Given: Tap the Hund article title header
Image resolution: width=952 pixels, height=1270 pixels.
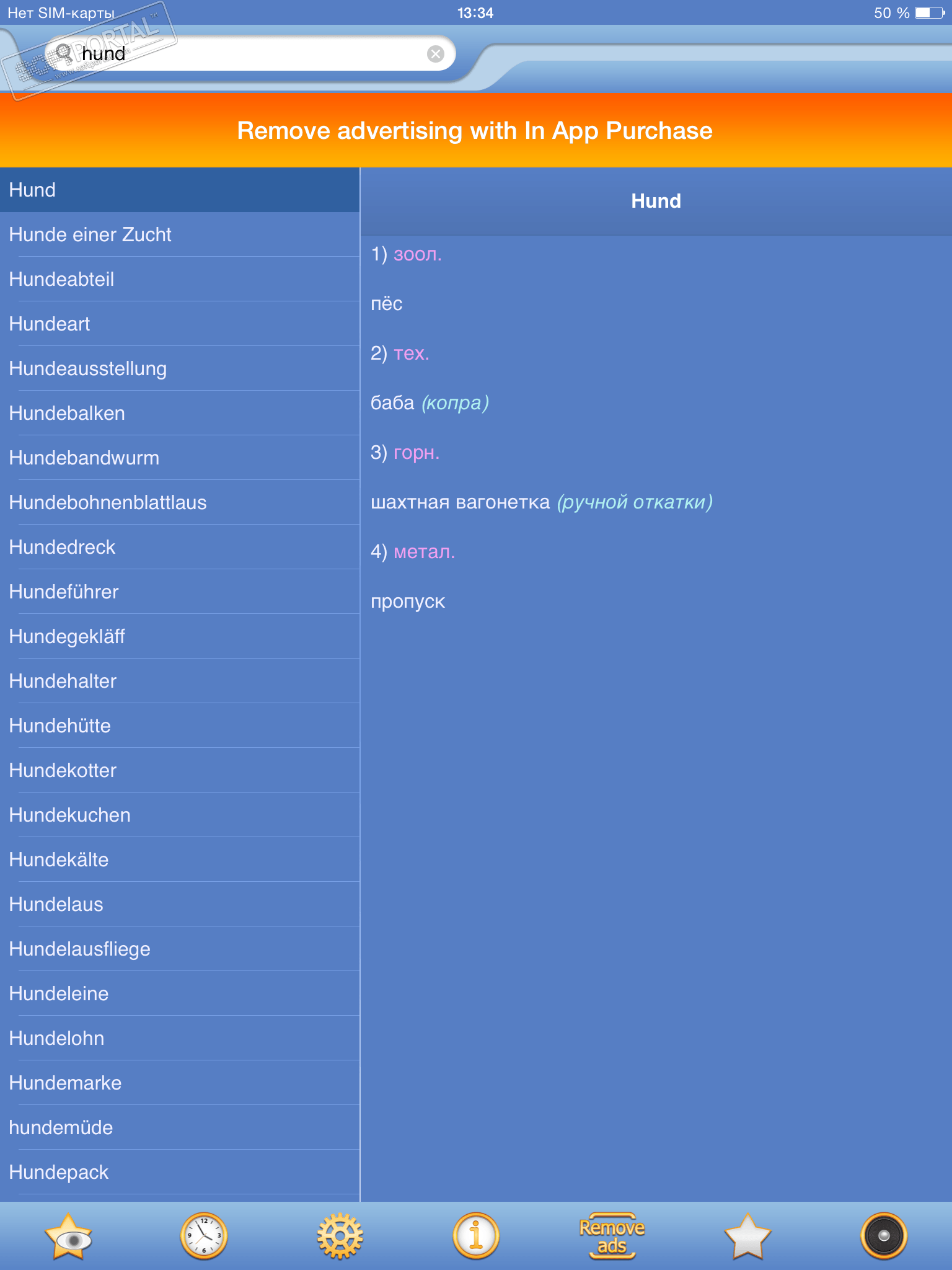Looking at the screenshot, I should 656,201.
